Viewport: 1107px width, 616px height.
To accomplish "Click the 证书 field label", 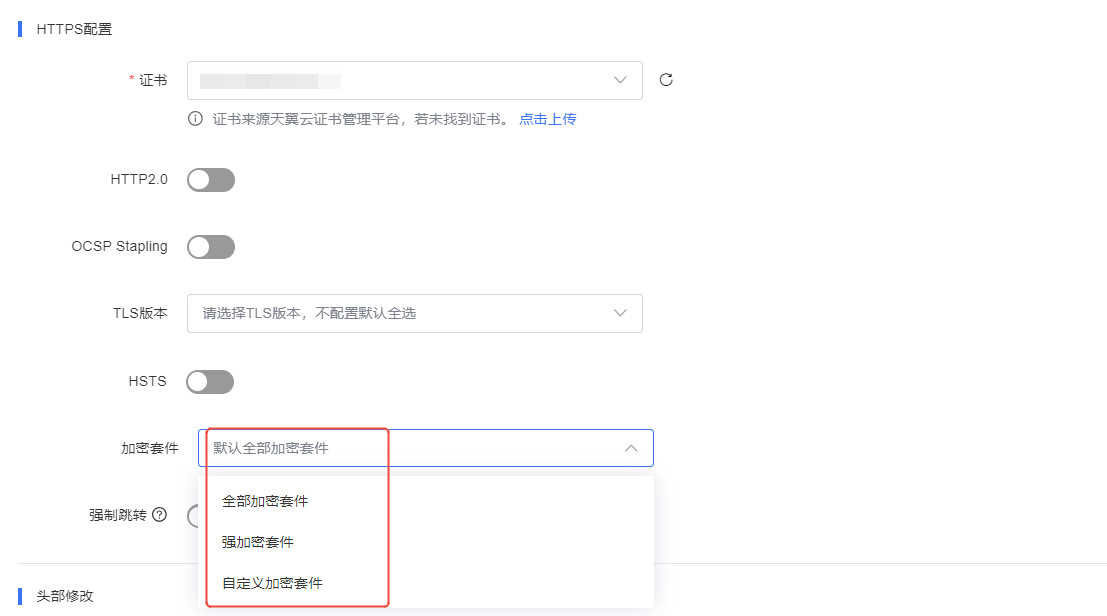I will 152,80.
